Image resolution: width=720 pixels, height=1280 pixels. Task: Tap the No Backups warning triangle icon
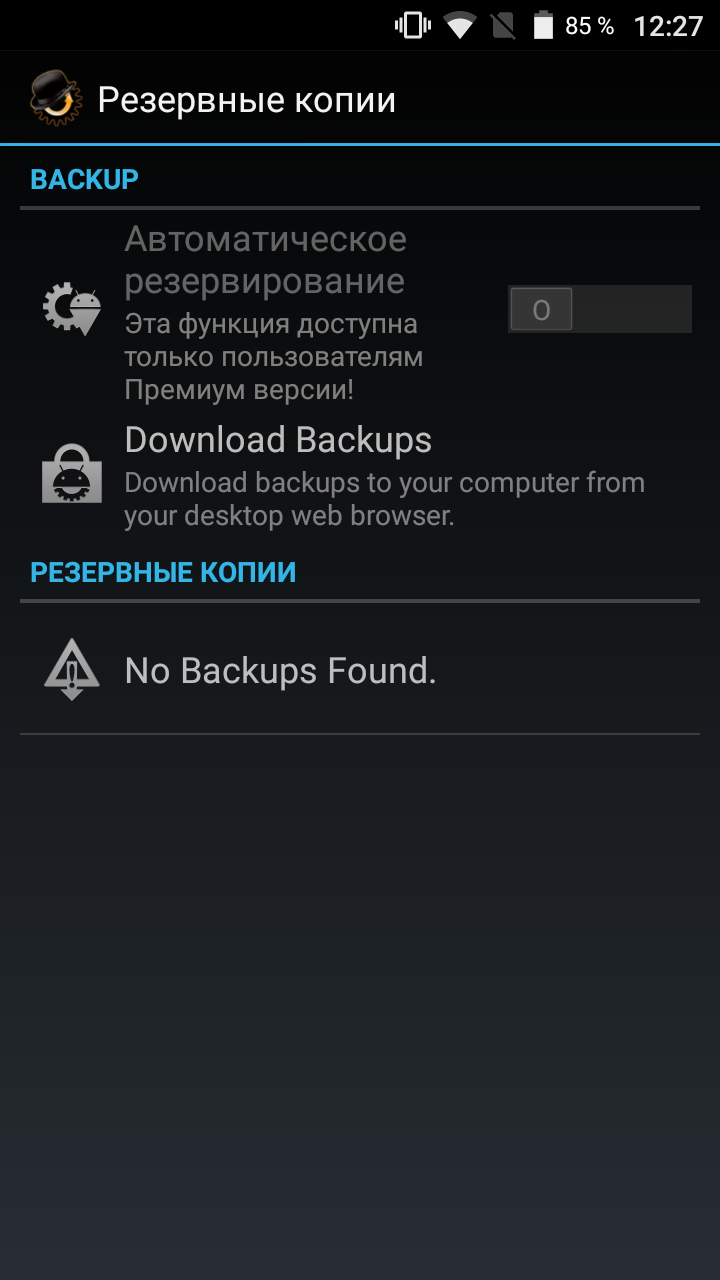coord(72,669)
